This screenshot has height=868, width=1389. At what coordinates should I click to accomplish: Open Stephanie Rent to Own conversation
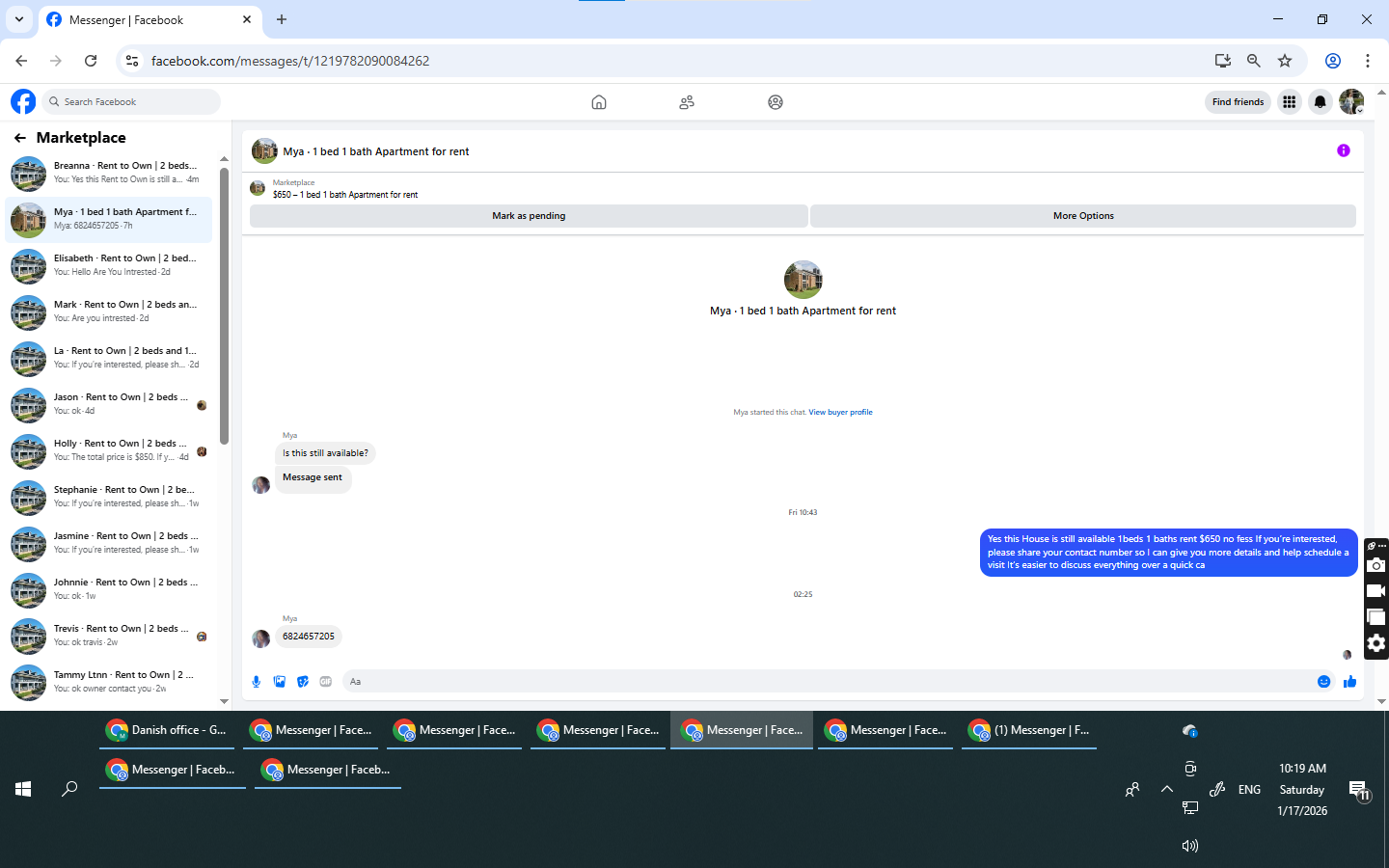108,498
